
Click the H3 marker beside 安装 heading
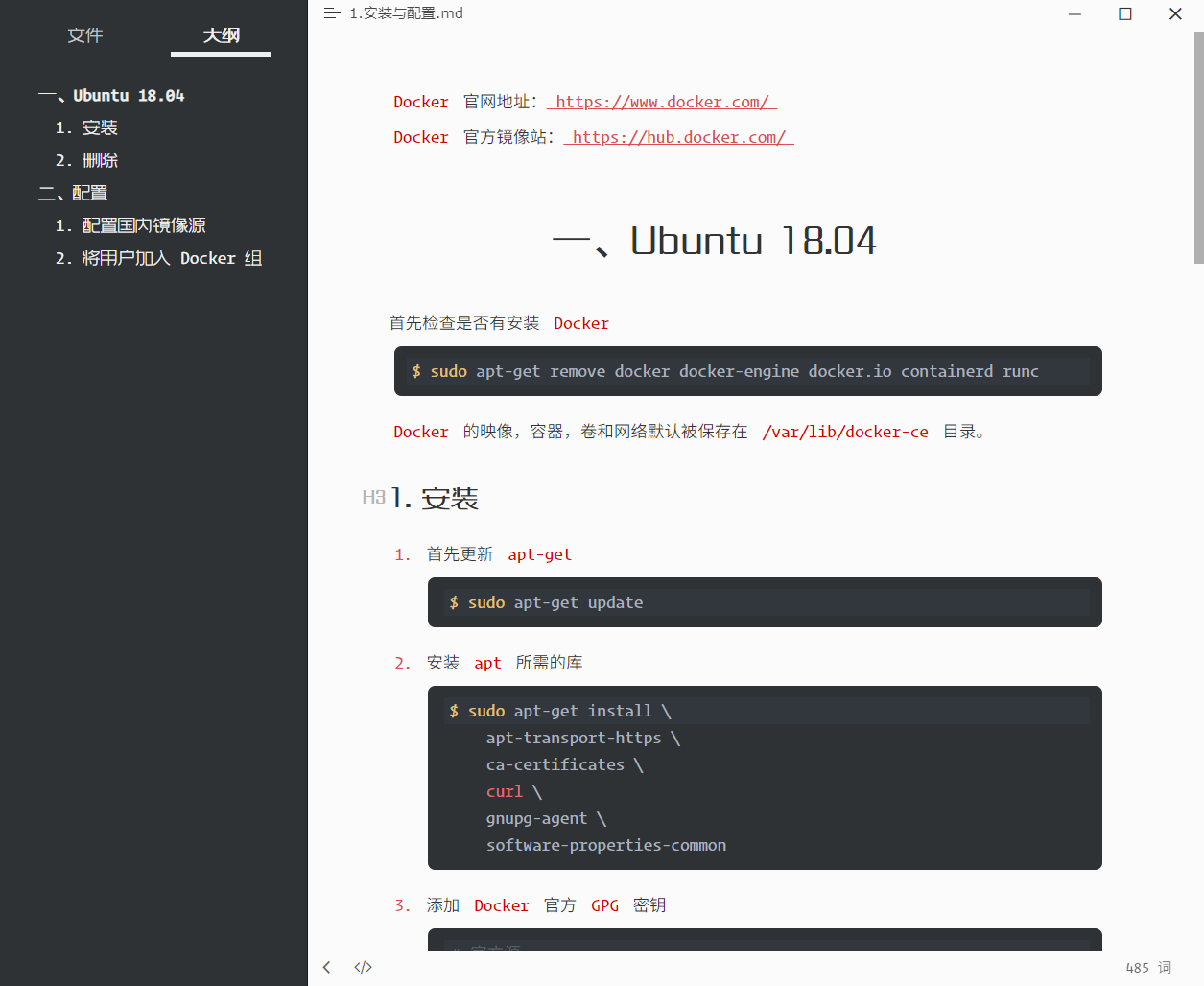coord(373,497)
